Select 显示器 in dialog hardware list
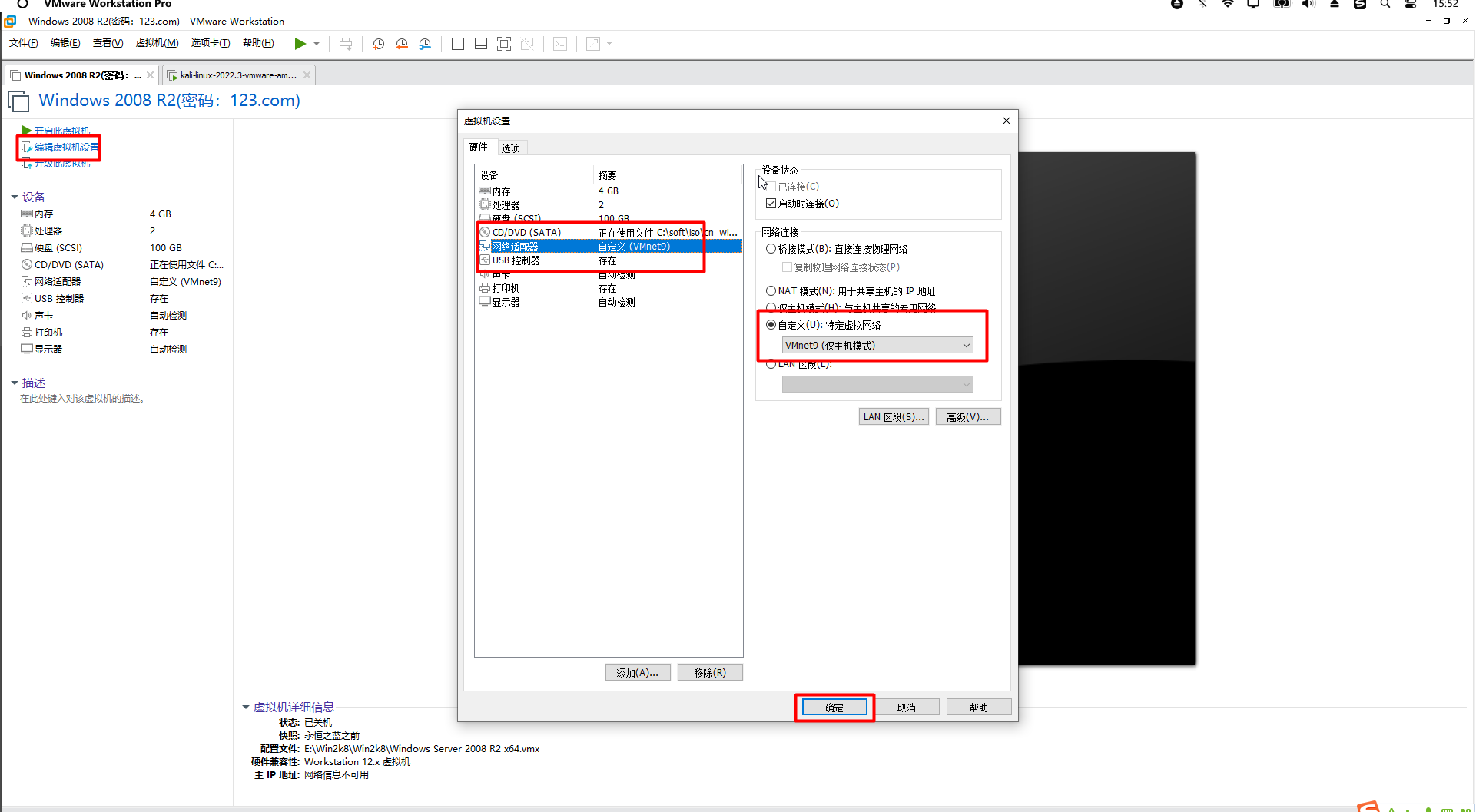 point(609,303)
